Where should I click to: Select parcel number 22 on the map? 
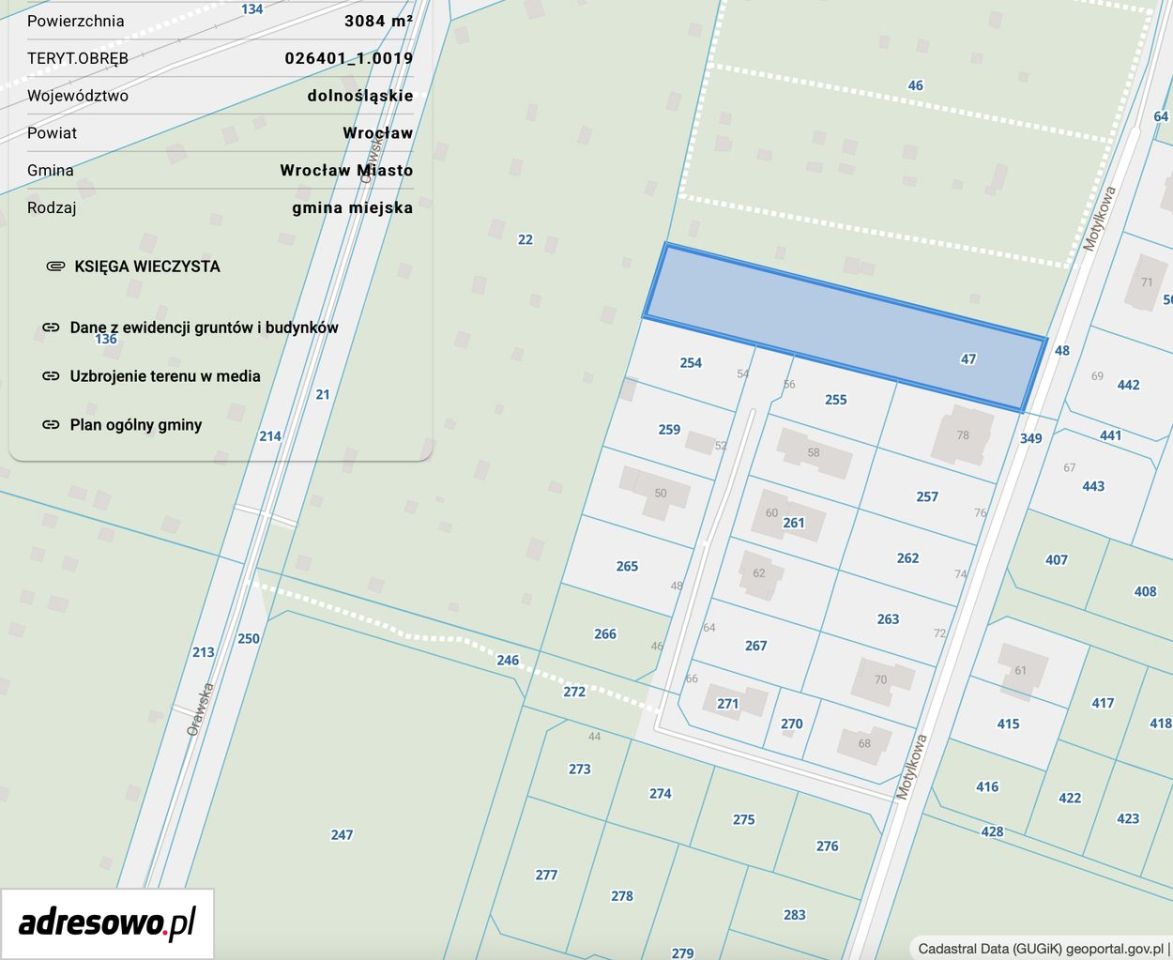coord(525,239)
